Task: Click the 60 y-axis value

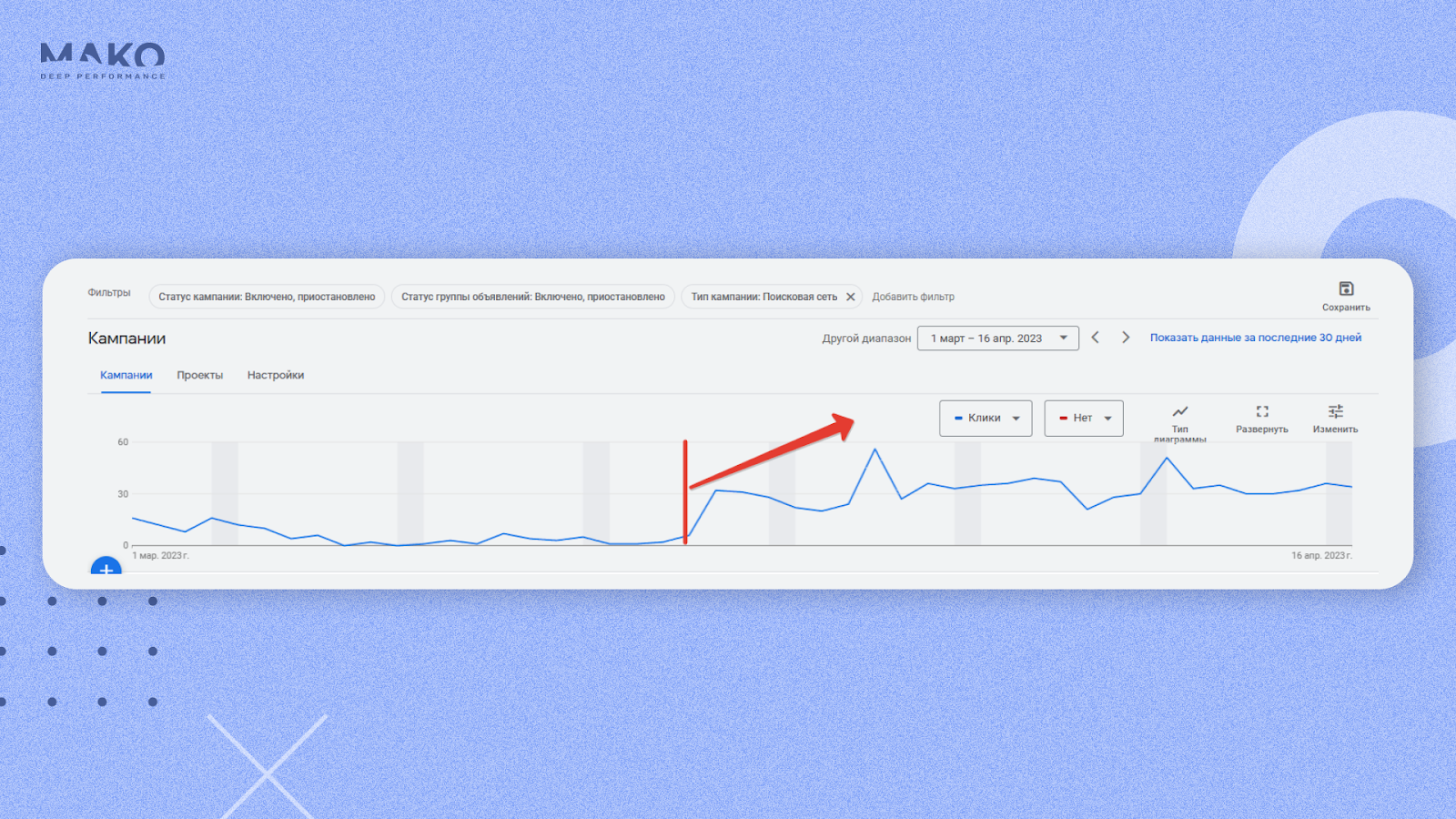Action: (x=123, y=442)
